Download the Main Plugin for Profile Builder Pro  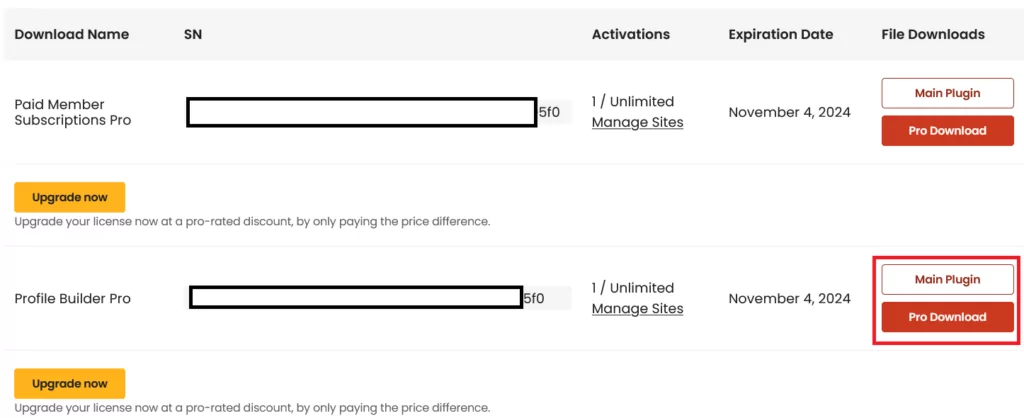pos(947,280)
